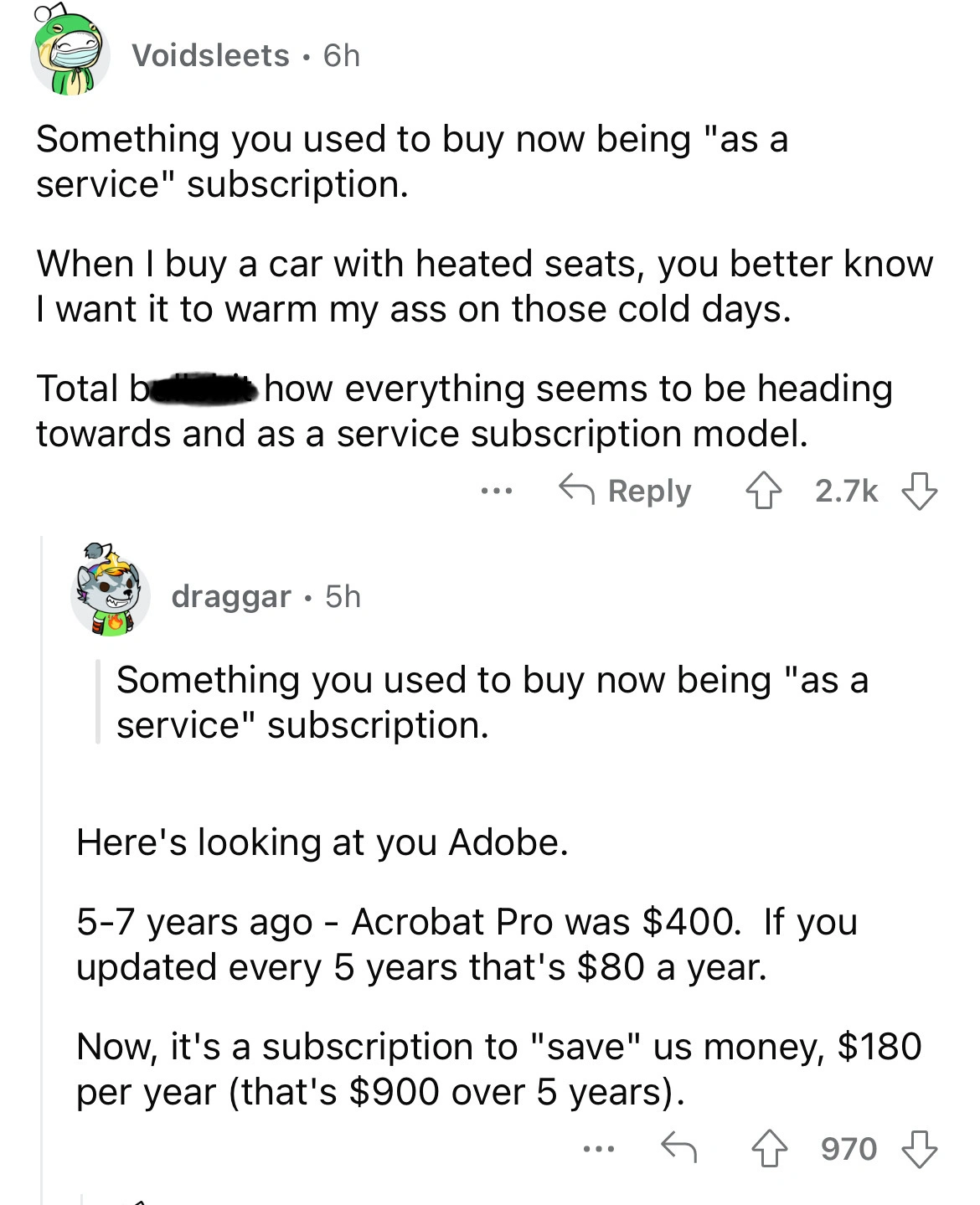Tap the heated seats paragraph text
The width and height of the screenshot is (980, 1205).
(x=484, y=286)
